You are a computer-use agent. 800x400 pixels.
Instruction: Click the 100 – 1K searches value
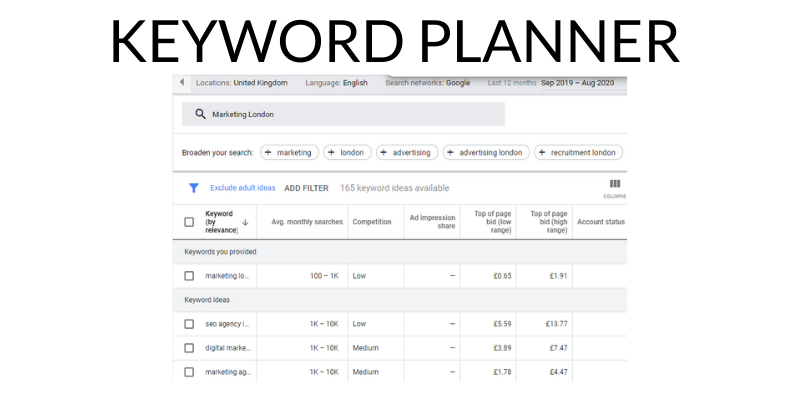coord(324,276)
